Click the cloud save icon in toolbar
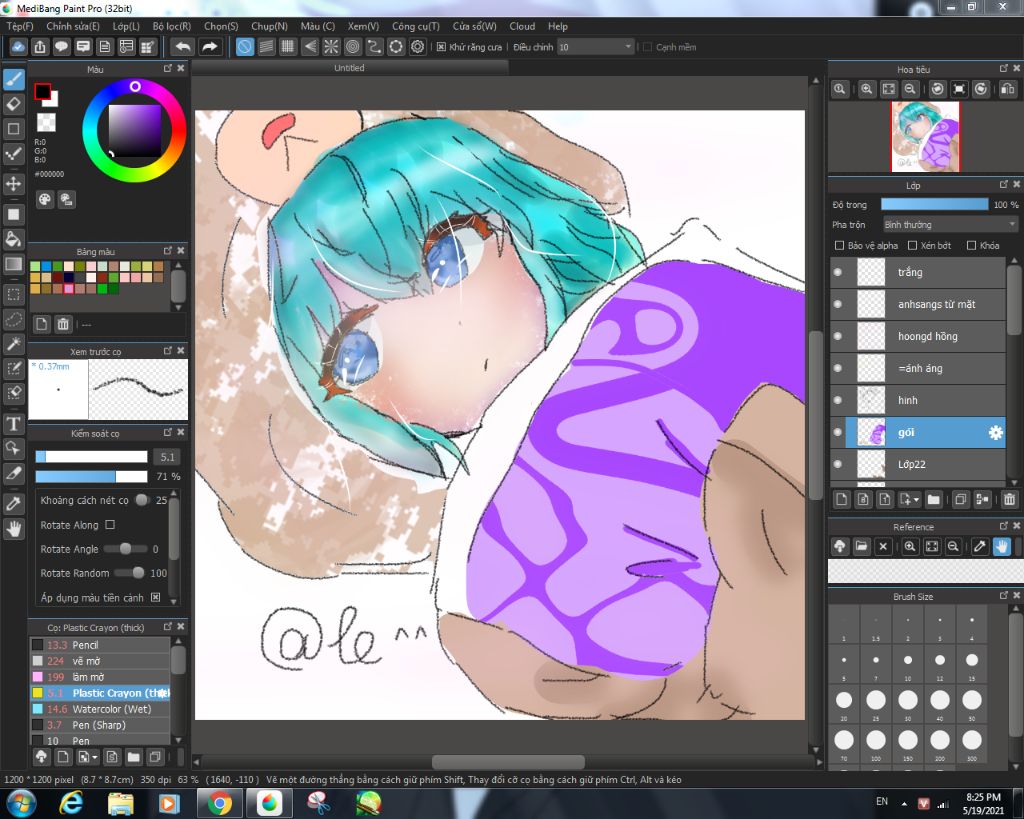1024x819 pixels. click(18, 47)
